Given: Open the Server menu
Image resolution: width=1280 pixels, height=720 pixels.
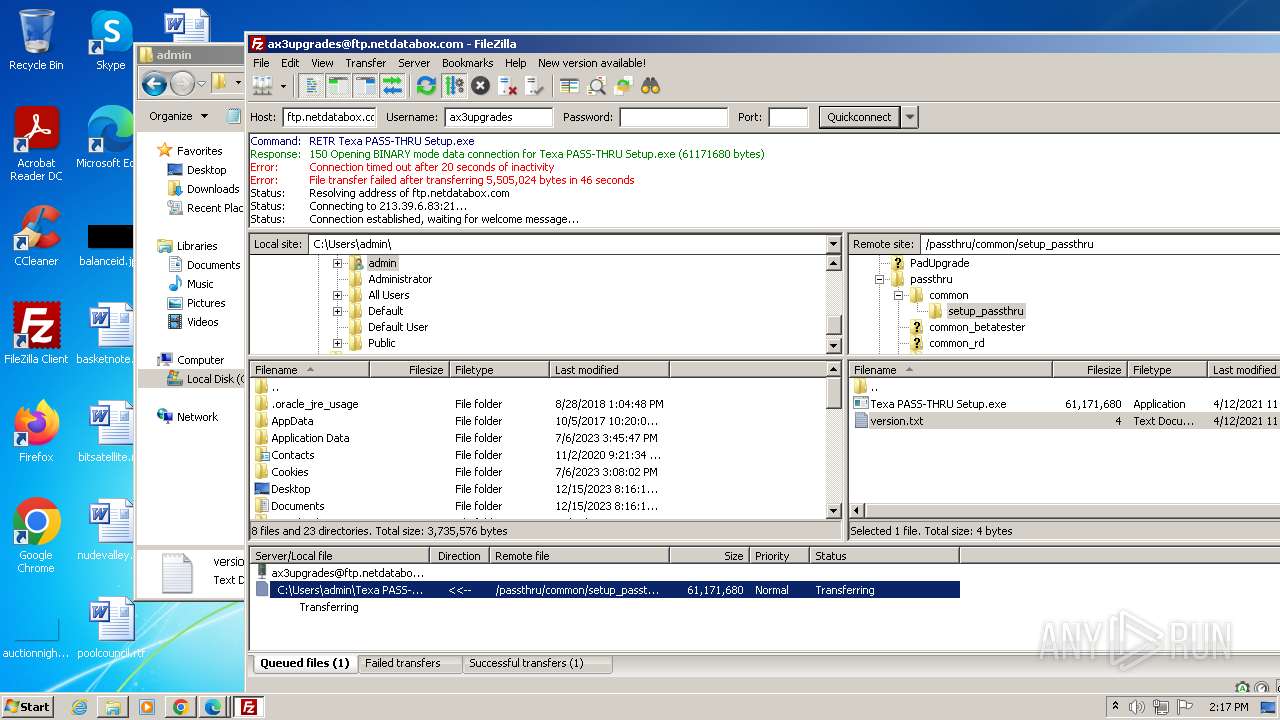Looking at the screenshot, I should click(x=414, y=63).
